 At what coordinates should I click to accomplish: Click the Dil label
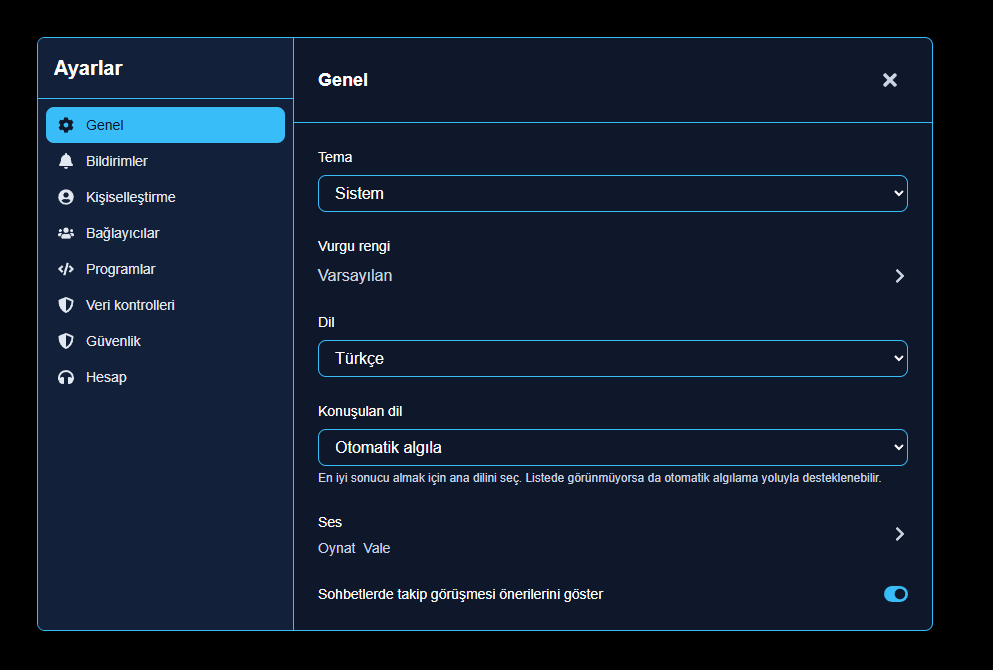(x=326, y=322)
